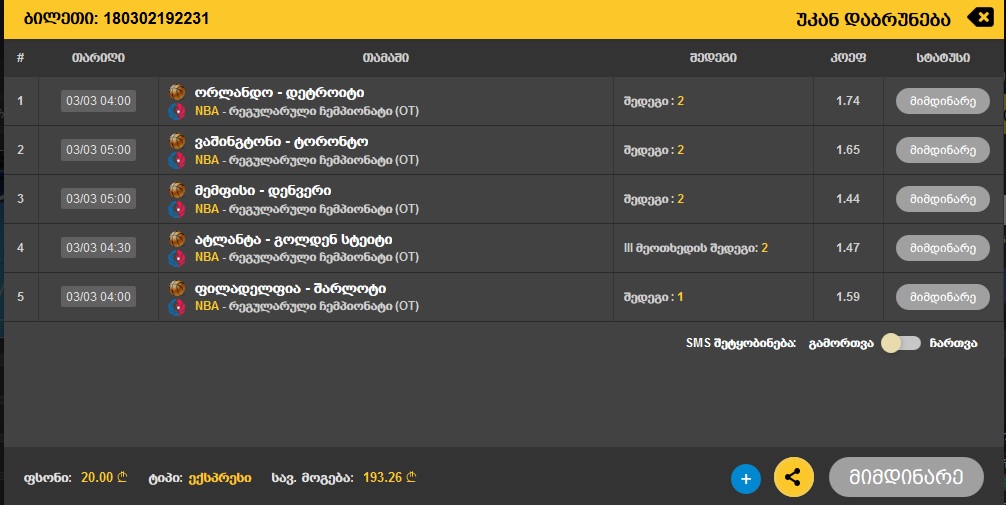
Task: Click the ticket number 180302192231
Action: 156,18
